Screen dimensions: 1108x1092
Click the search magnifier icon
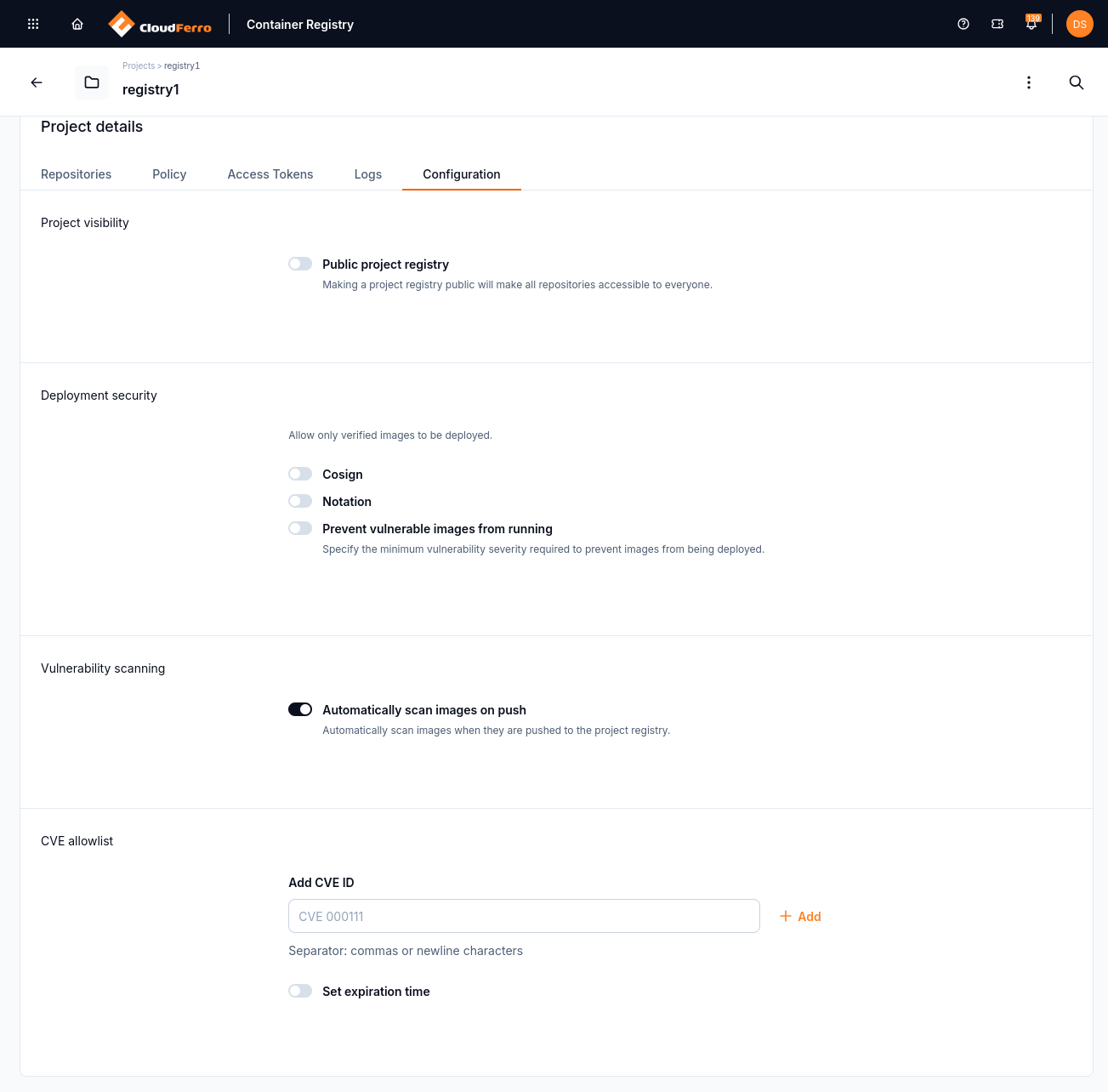coord(1077,82)
